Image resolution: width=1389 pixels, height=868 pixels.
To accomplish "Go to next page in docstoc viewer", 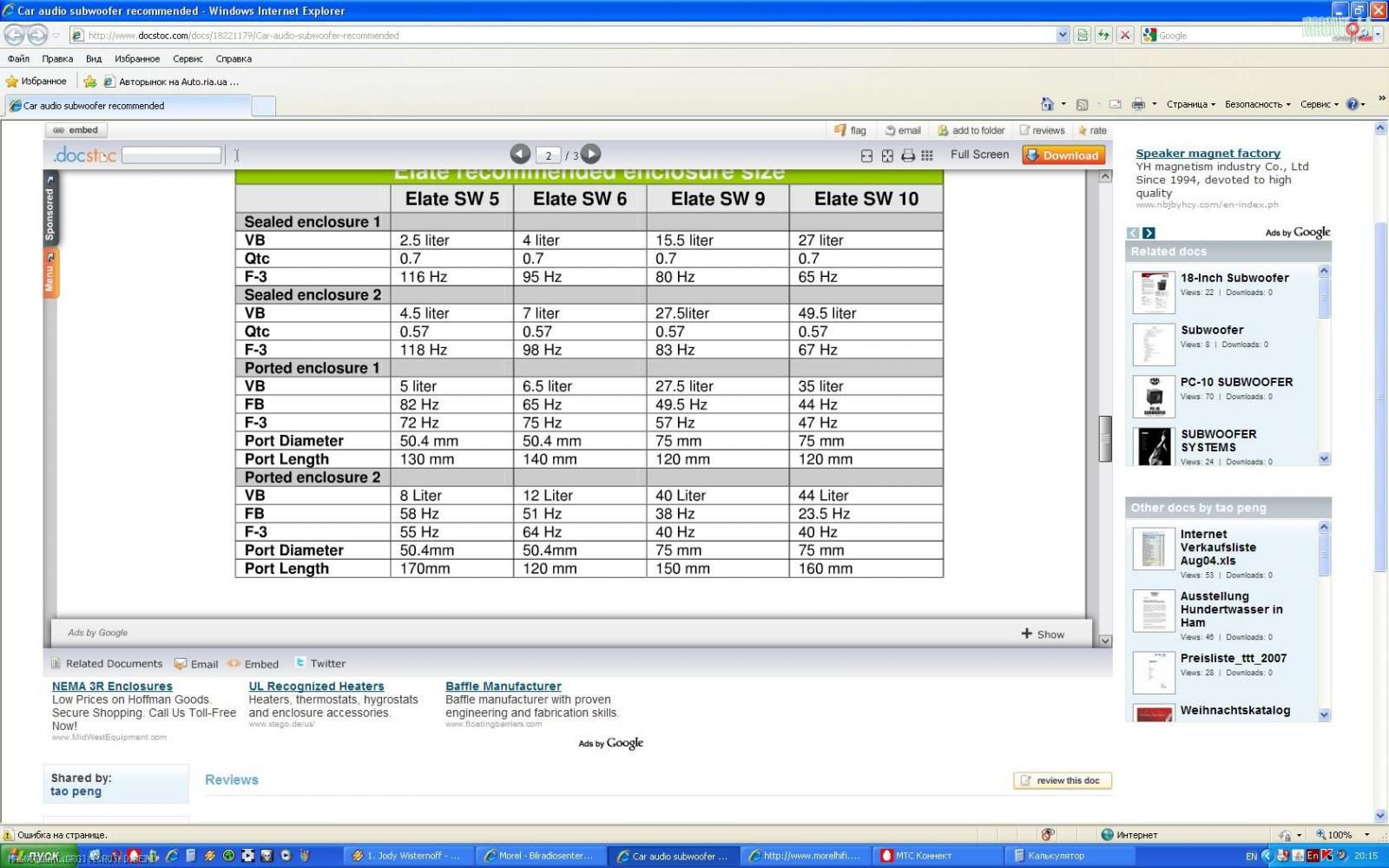I will (590, 154).
